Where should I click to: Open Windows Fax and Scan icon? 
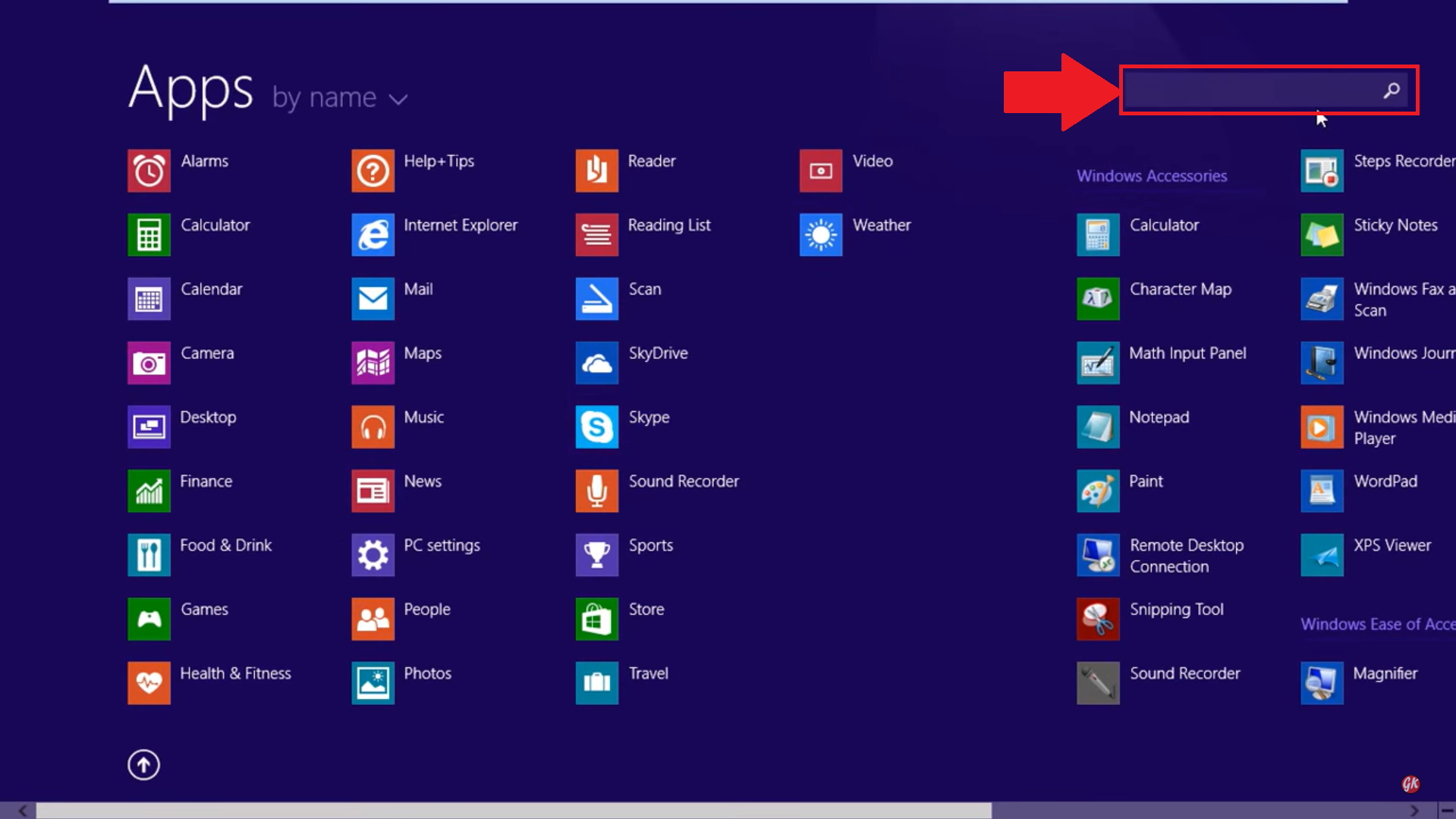click(1322, 299)
